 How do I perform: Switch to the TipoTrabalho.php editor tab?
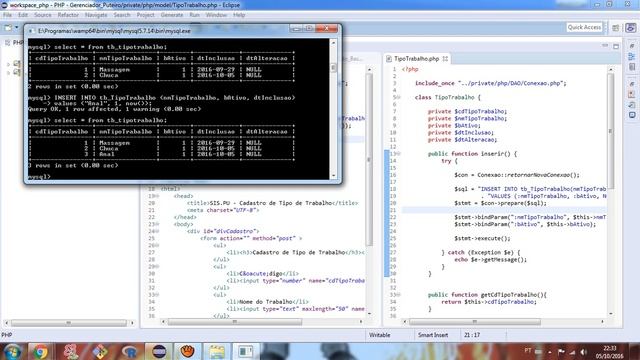click(x=416, y=59)
